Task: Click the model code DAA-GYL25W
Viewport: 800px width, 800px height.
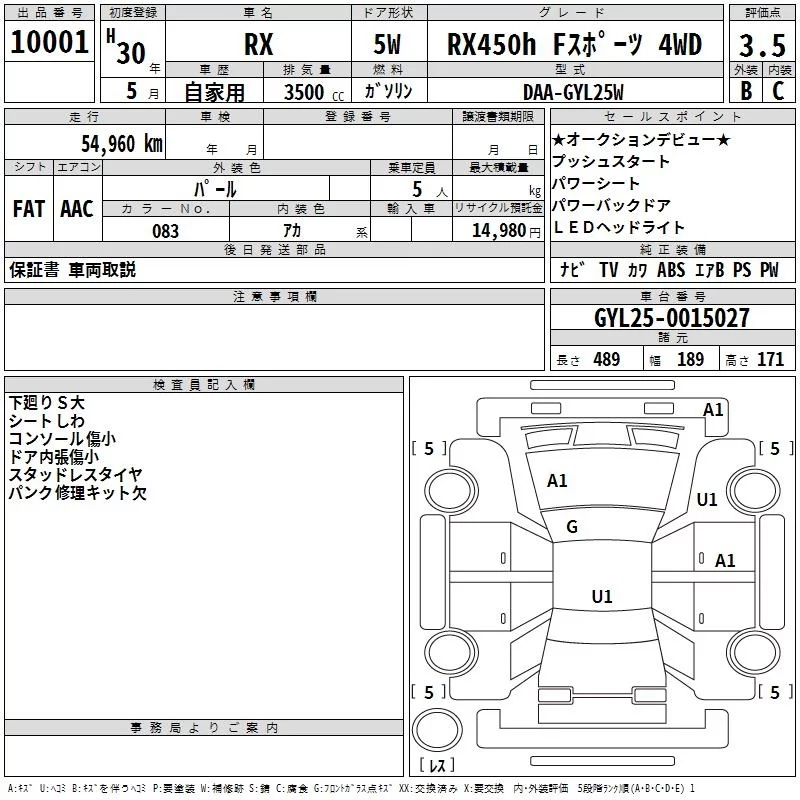Action: [x=573, y=92]
